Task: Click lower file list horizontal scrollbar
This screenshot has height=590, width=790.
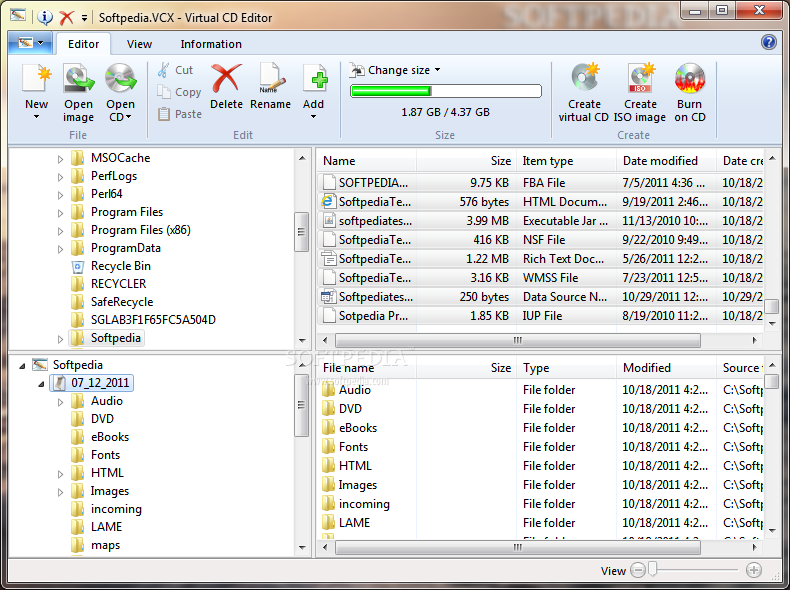Action: click(517, 547)
